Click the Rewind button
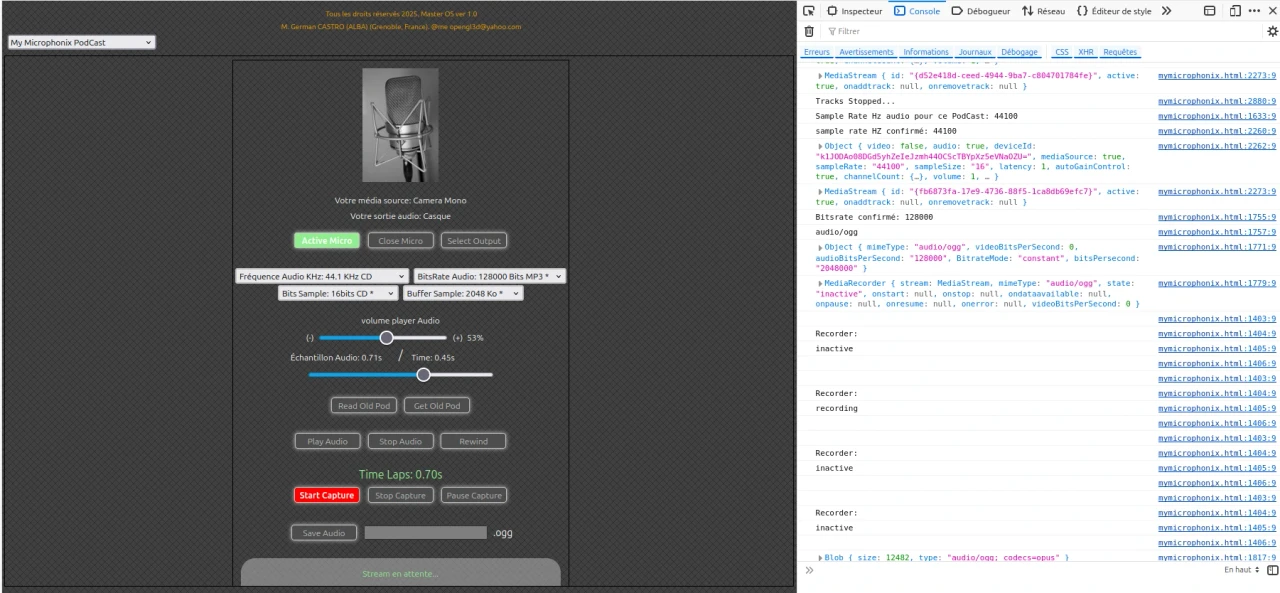Image resolution: width=1280 pixels, height=593 pixels. tap(474, 441)
